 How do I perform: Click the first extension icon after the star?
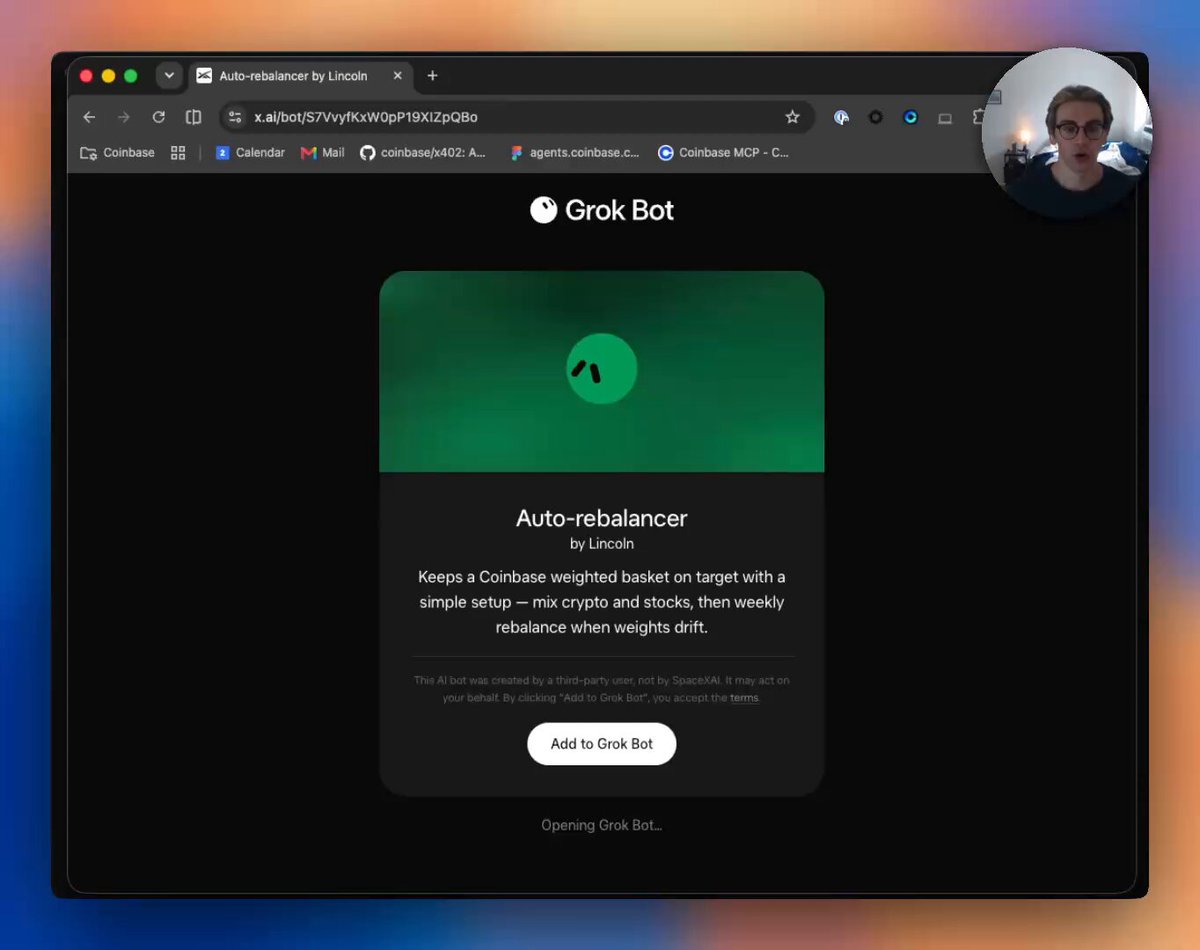[842, 117]
